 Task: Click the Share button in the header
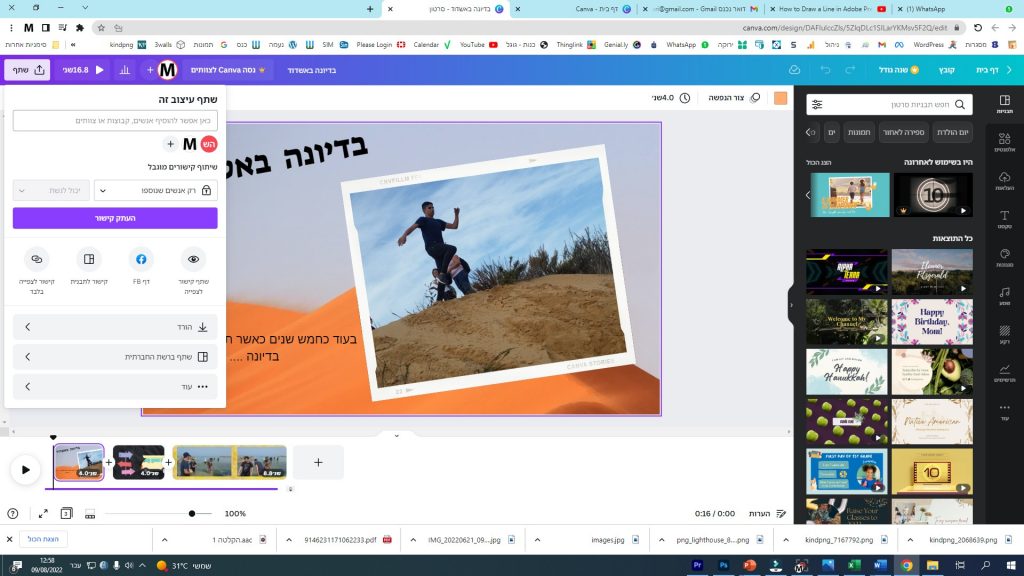(x=27, y=70)
